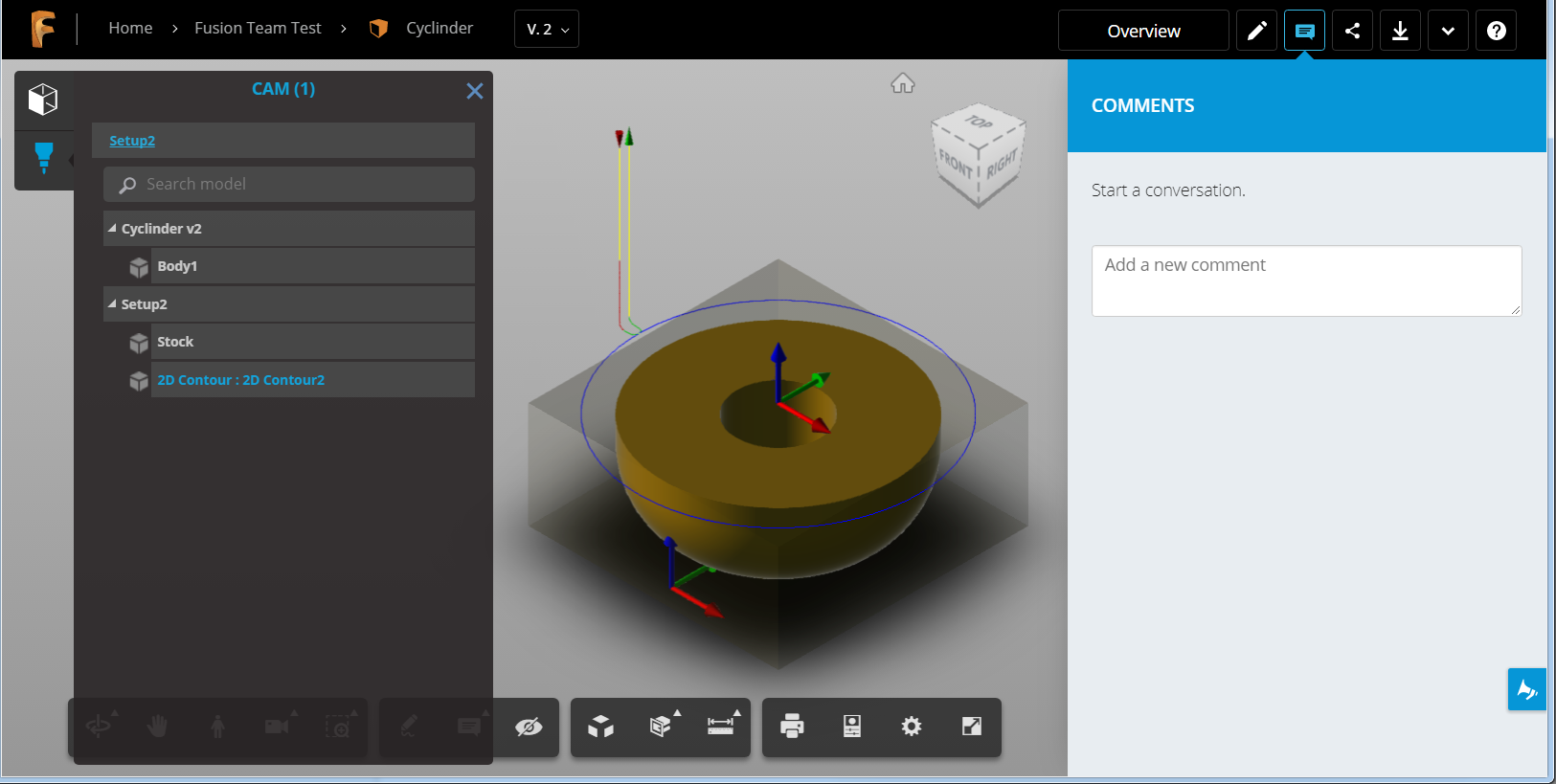This screenshot has height=784, width=1556.
Task: Toggle the Comments panel icon in header
Action: (x=1304, y=31)
